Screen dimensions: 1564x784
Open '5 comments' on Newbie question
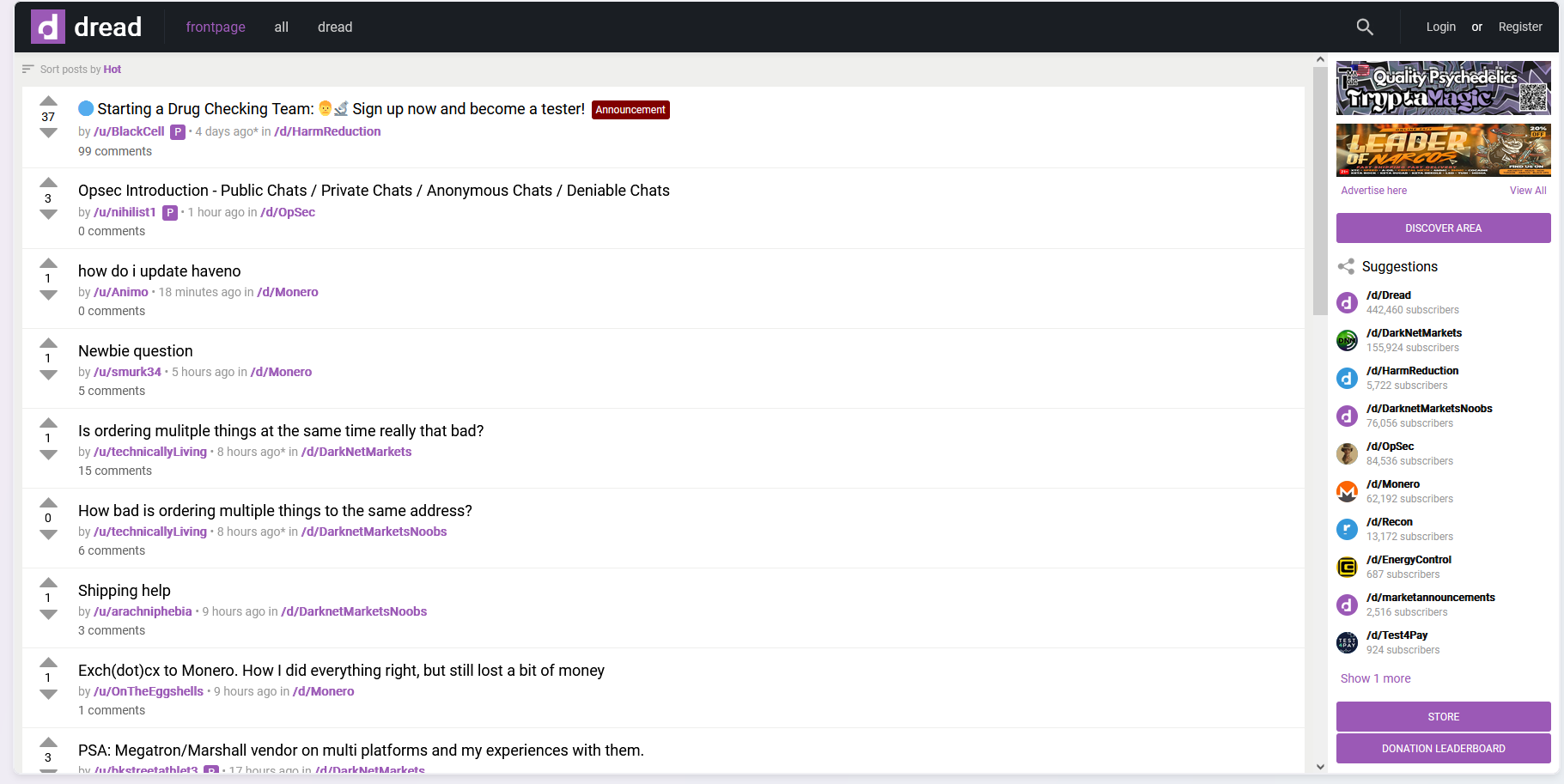[112, 391]
